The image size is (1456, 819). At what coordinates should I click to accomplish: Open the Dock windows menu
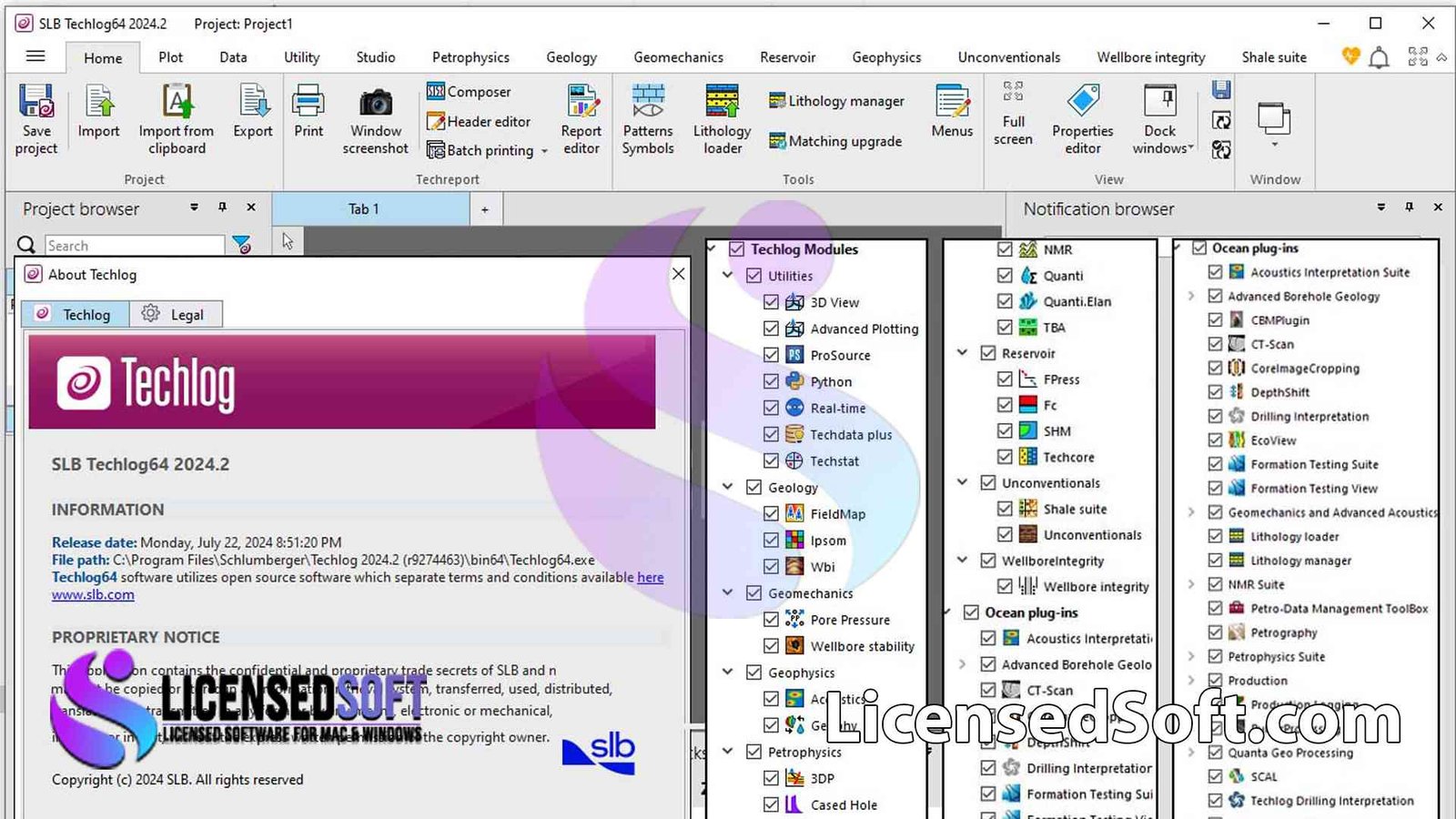click(x=1161, y=119)
